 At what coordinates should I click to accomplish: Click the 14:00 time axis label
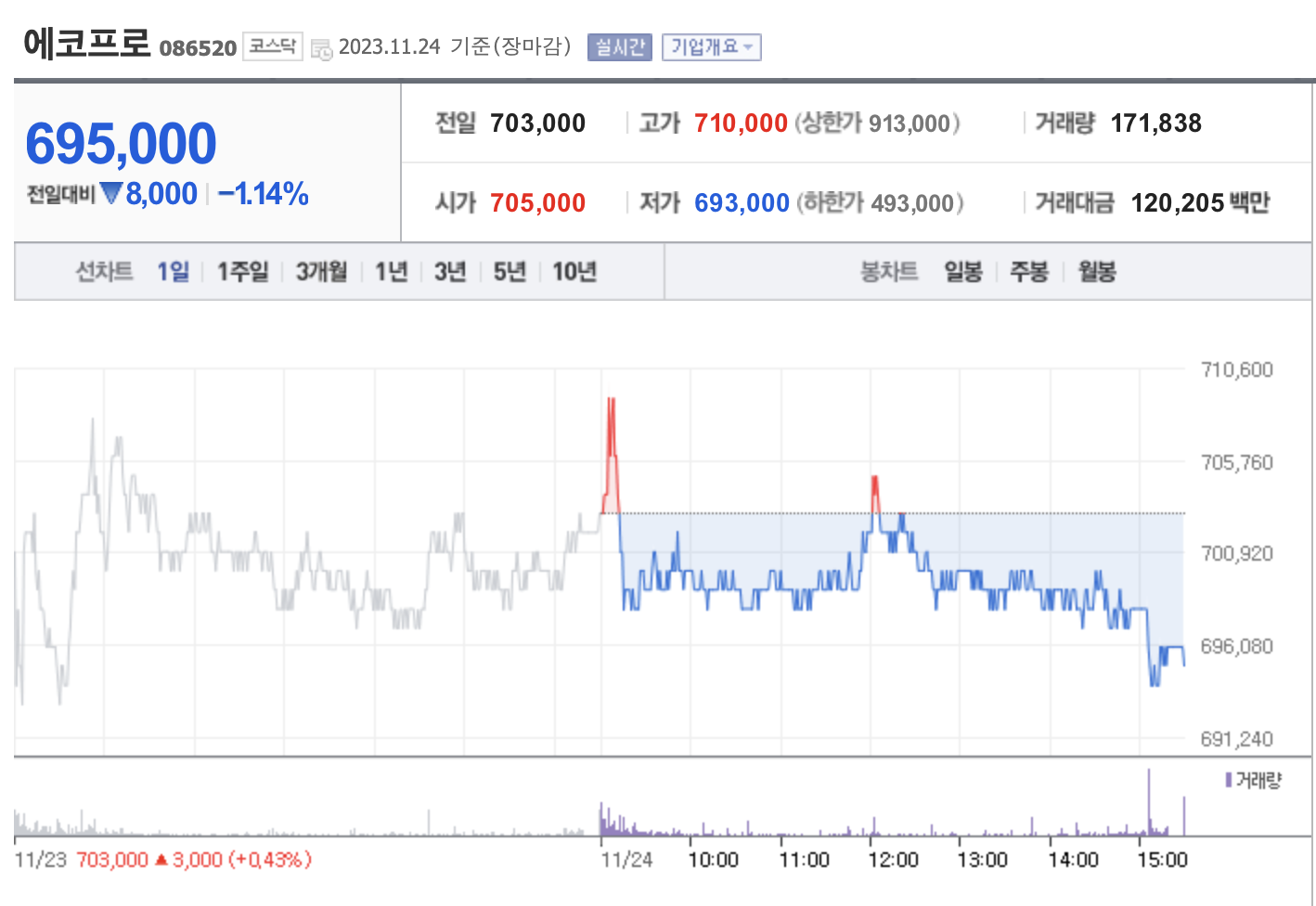tap(1073, 860)
